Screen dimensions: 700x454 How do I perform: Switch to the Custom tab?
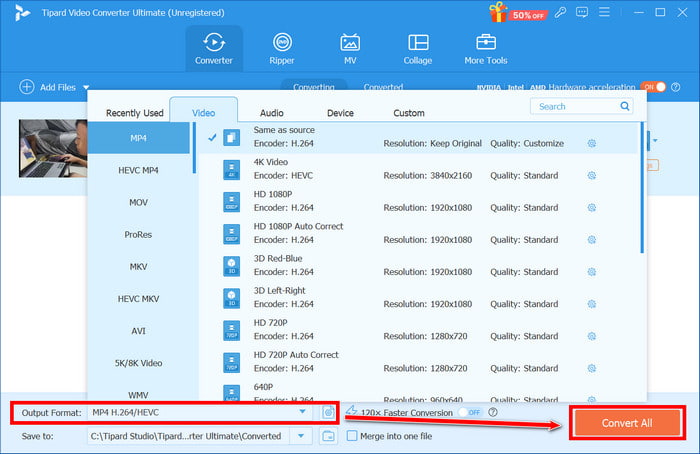(x=409, y=113)
